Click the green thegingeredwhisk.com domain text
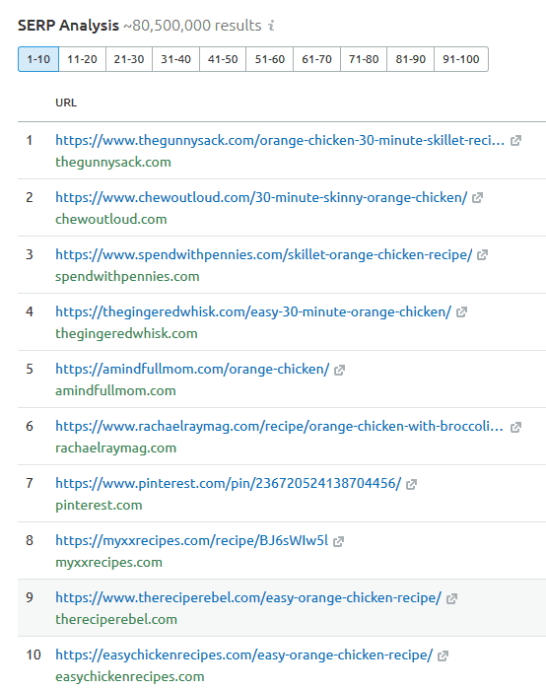This screenshot has width=546, height=689. 127,334
